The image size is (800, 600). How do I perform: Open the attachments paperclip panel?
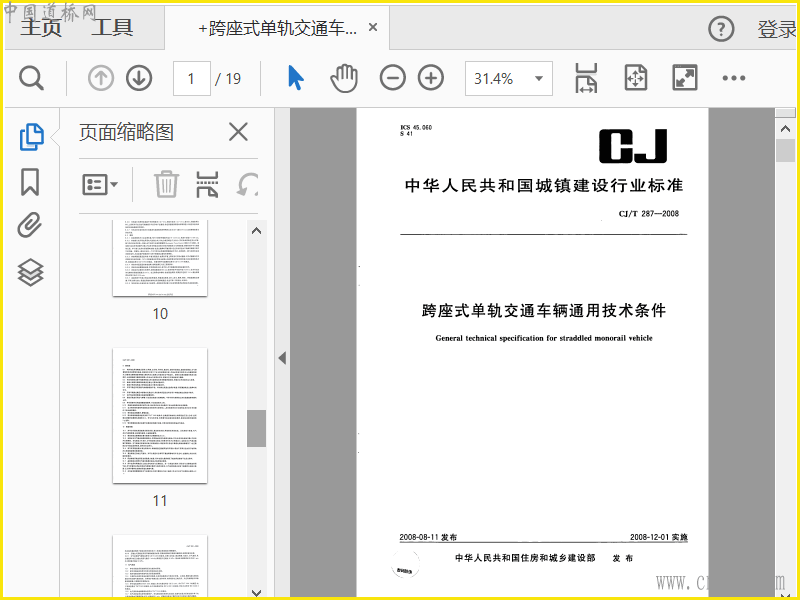pyautogui.click(x=30, y=226)
